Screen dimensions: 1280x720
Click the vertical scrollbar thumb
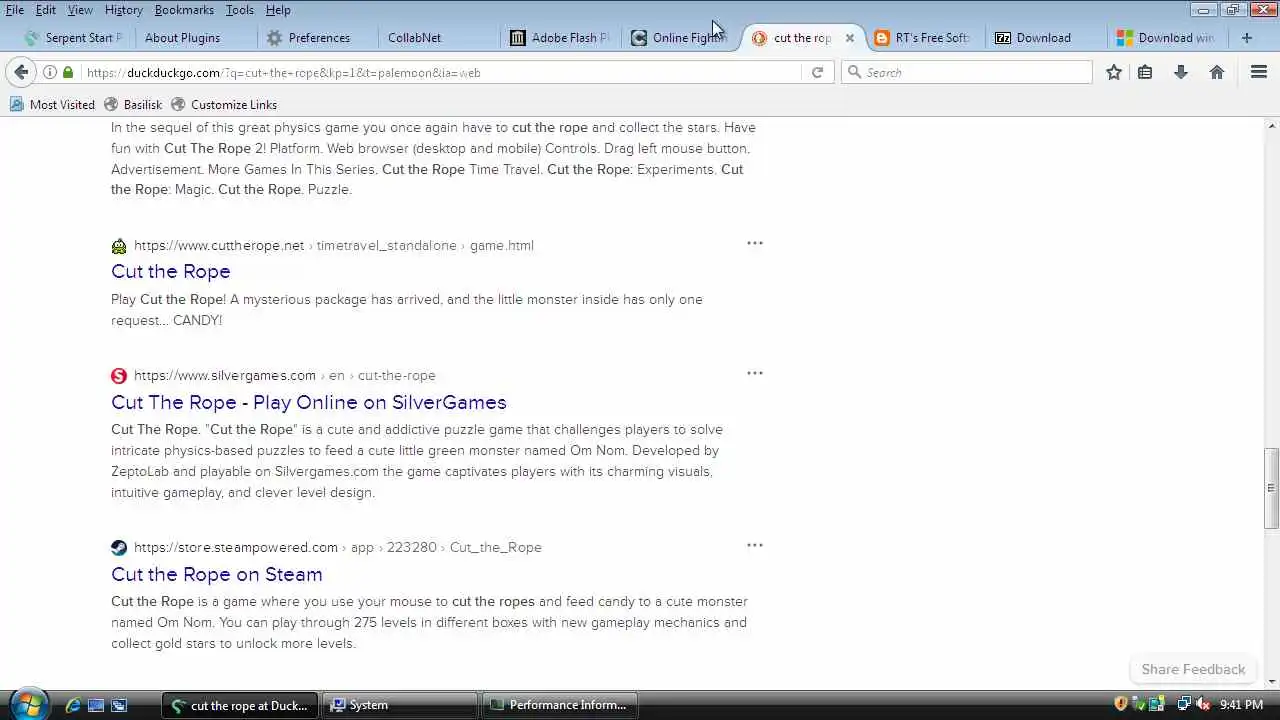(1272, 488)
